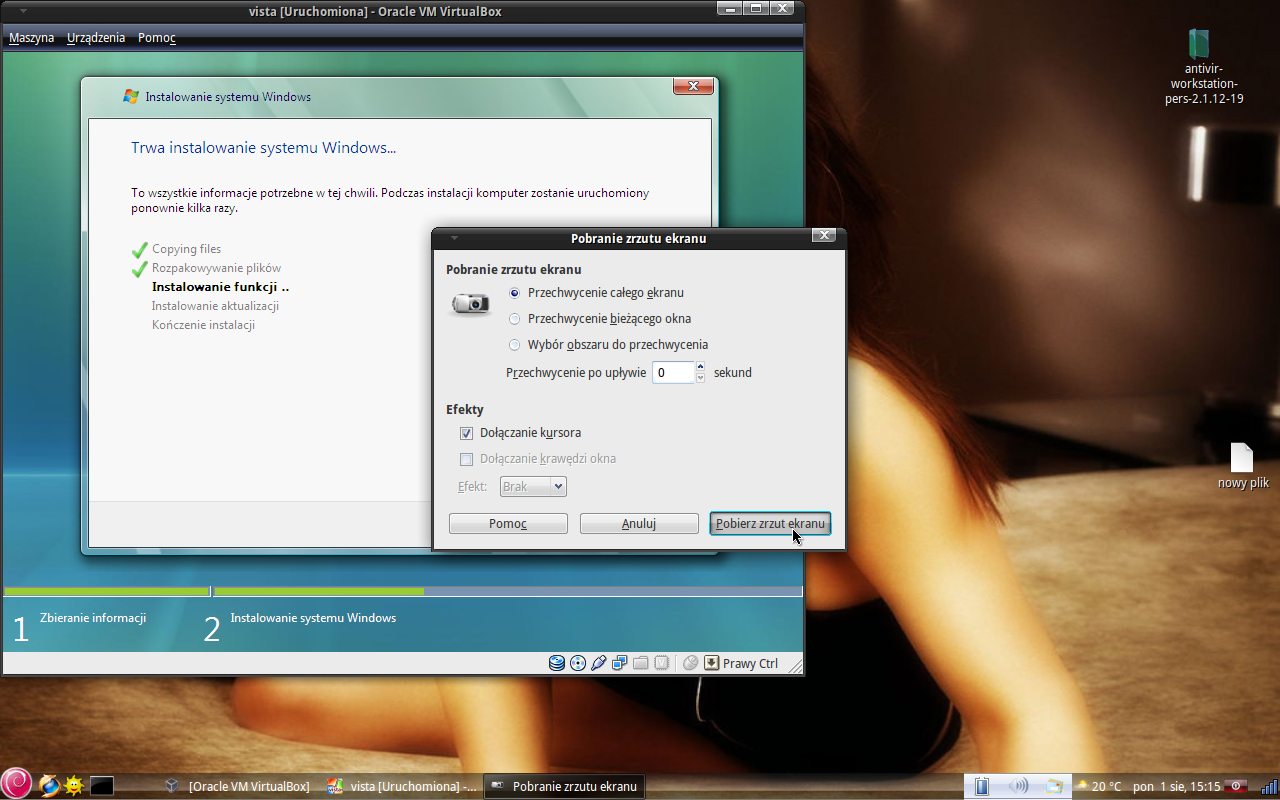Click the 'Anuluj' button
This screenshot has width=1280, height=800.
click(639, 524)
